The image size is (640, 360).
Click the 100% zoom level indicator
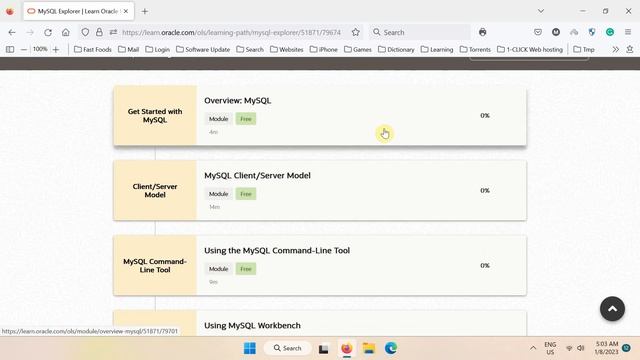coord(40,49)
